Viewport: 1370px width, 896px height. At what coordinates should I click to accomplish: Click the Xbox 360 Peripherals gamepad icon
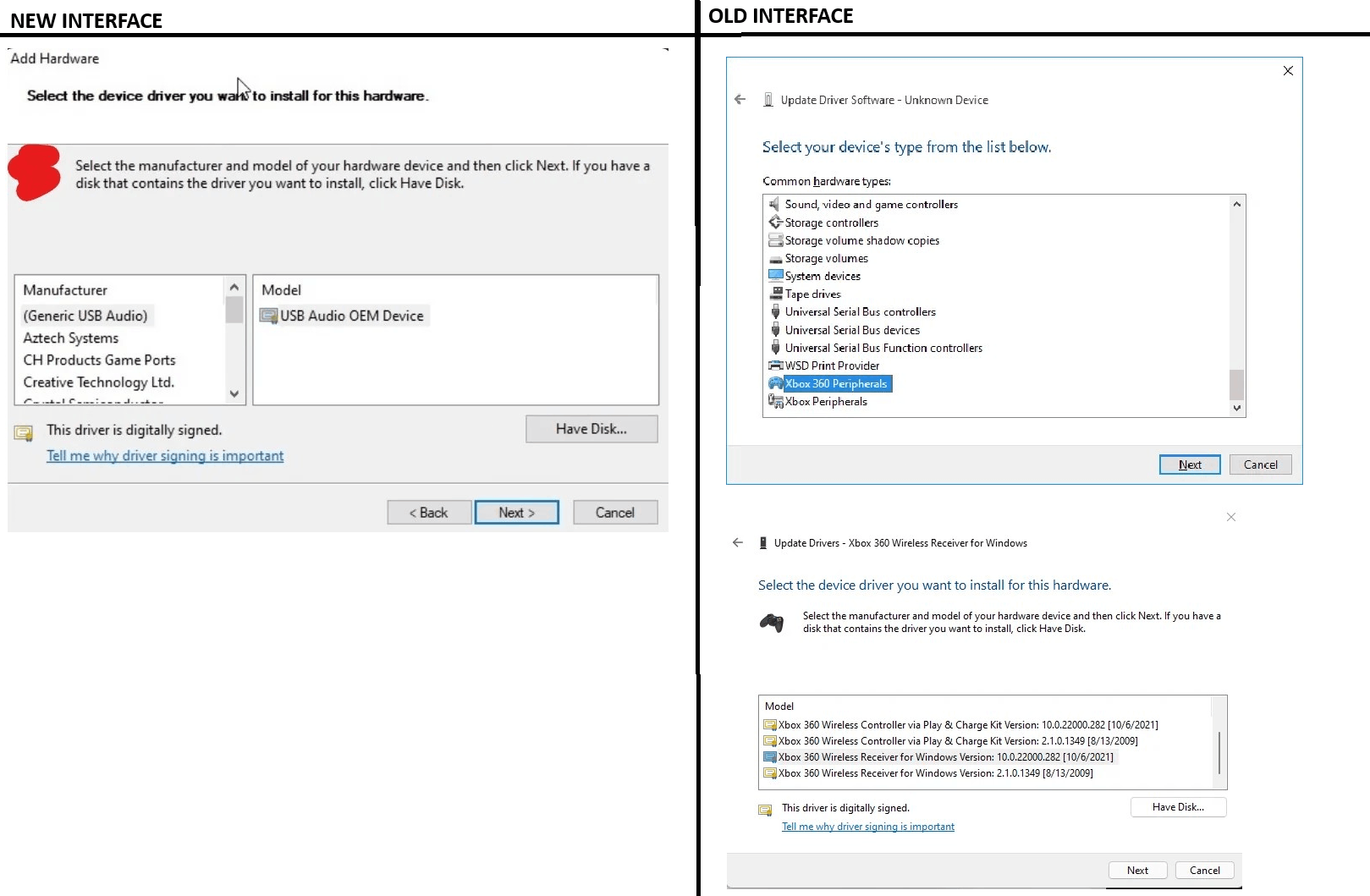pyautogui.click(x=775, y=383)
